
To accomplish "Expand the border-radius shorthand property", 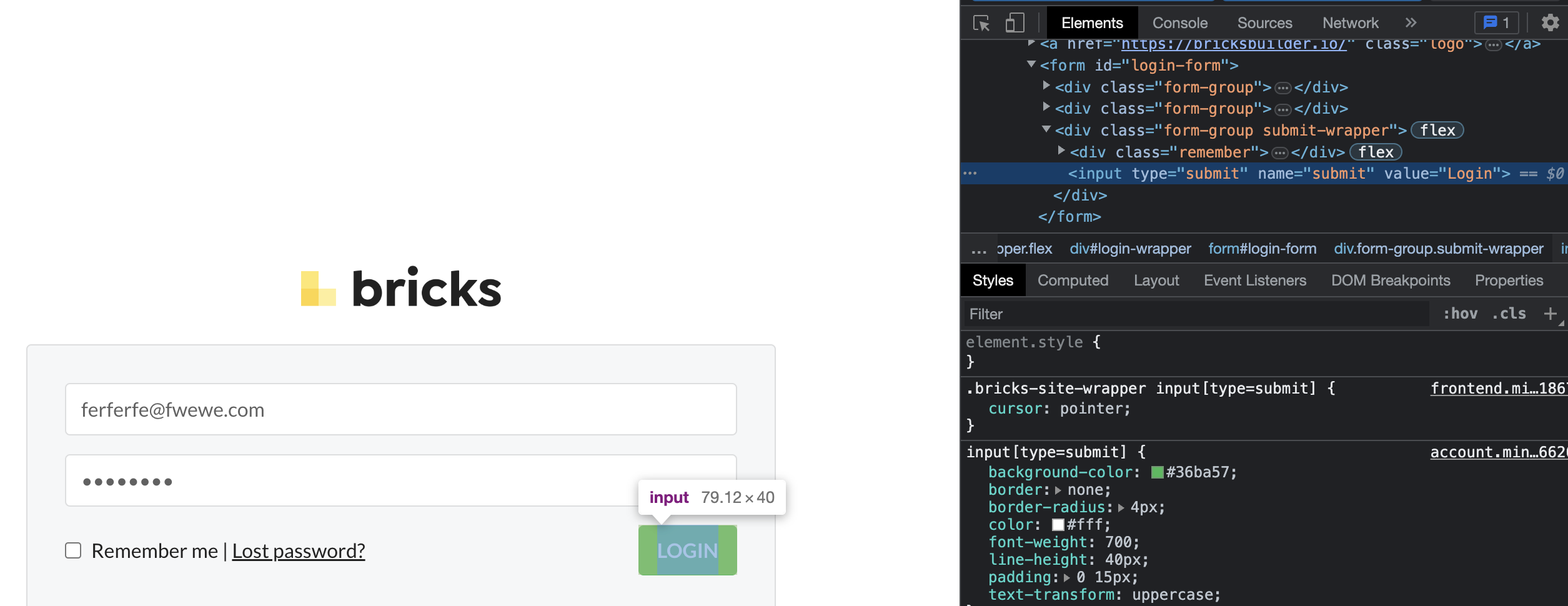I will click(x=1121, y=508).
